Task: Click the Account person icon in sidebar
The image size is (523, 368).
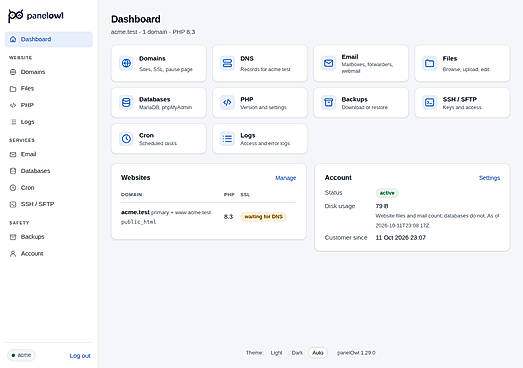Action: tap(13, 254)
